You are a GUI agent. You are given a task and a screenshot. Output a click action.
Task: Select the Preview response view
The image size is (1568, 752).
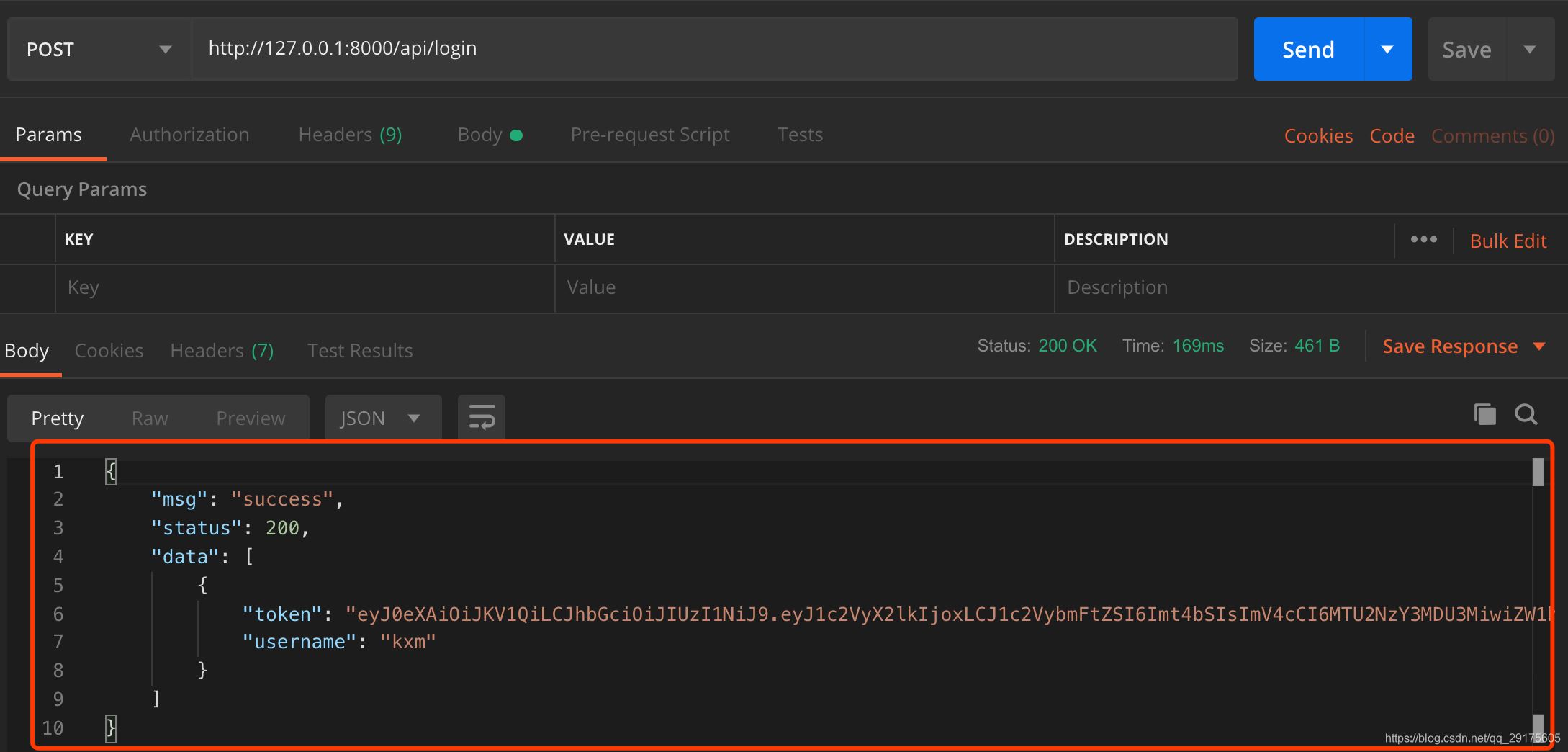click(x=250, y=417)
